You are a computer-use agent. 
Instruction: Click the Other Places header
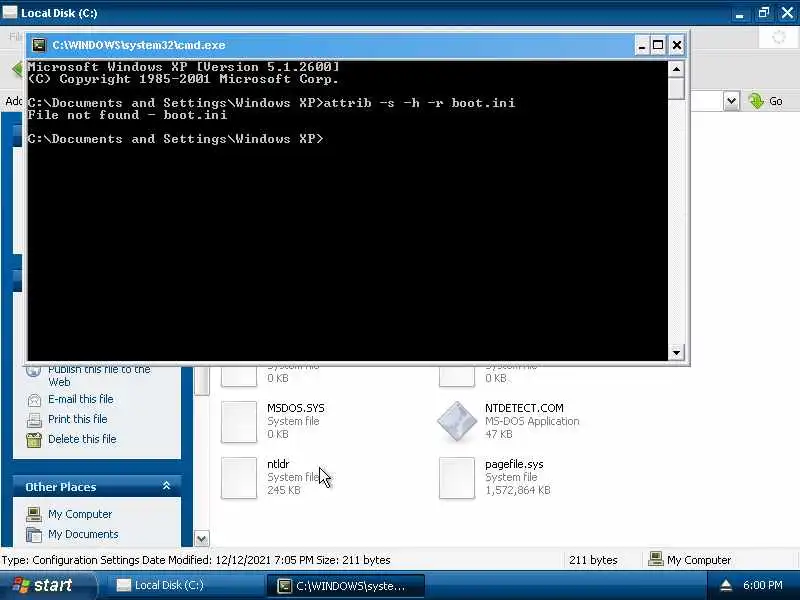[97, 487]
